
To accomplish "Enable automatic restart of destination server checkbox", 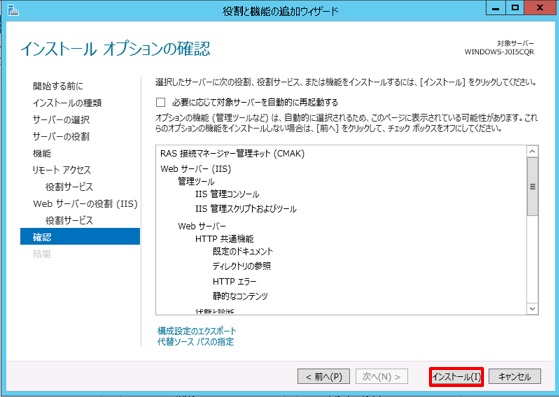I will point(160,103).
